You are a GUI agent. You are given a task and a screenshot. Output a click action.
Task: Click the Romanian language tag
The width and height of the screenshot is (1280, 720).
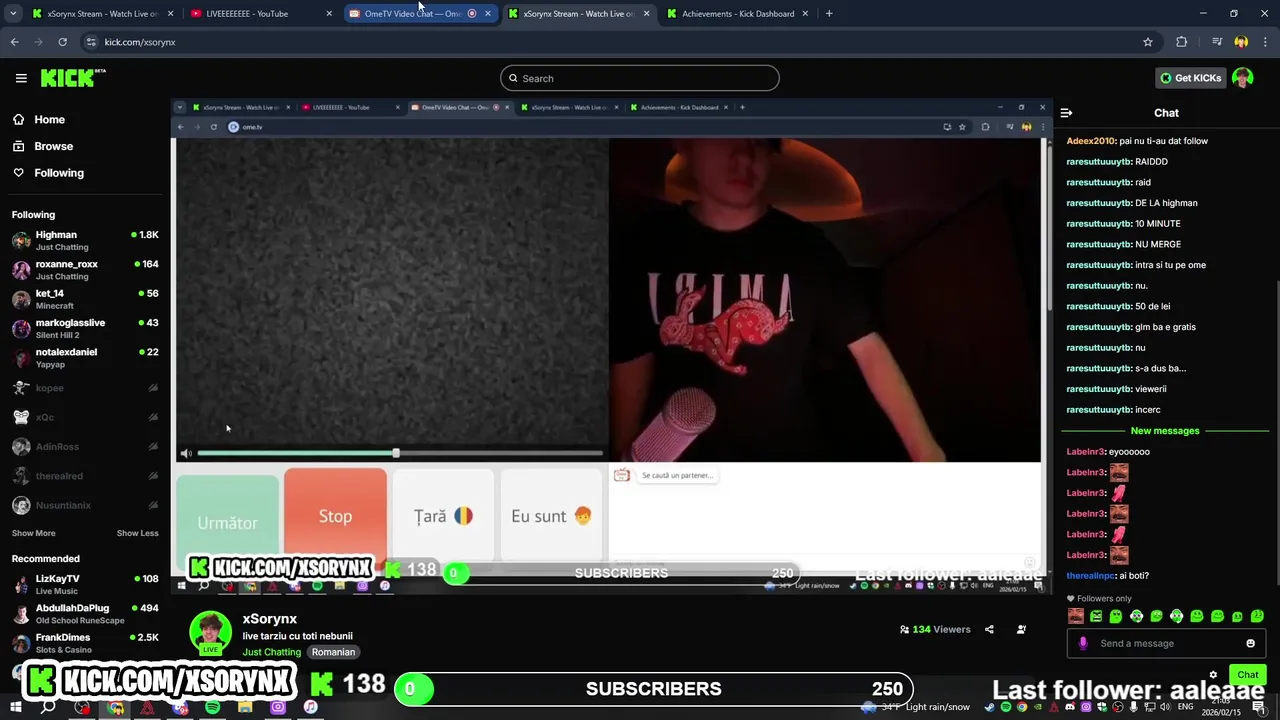click(x=333, y=652)
